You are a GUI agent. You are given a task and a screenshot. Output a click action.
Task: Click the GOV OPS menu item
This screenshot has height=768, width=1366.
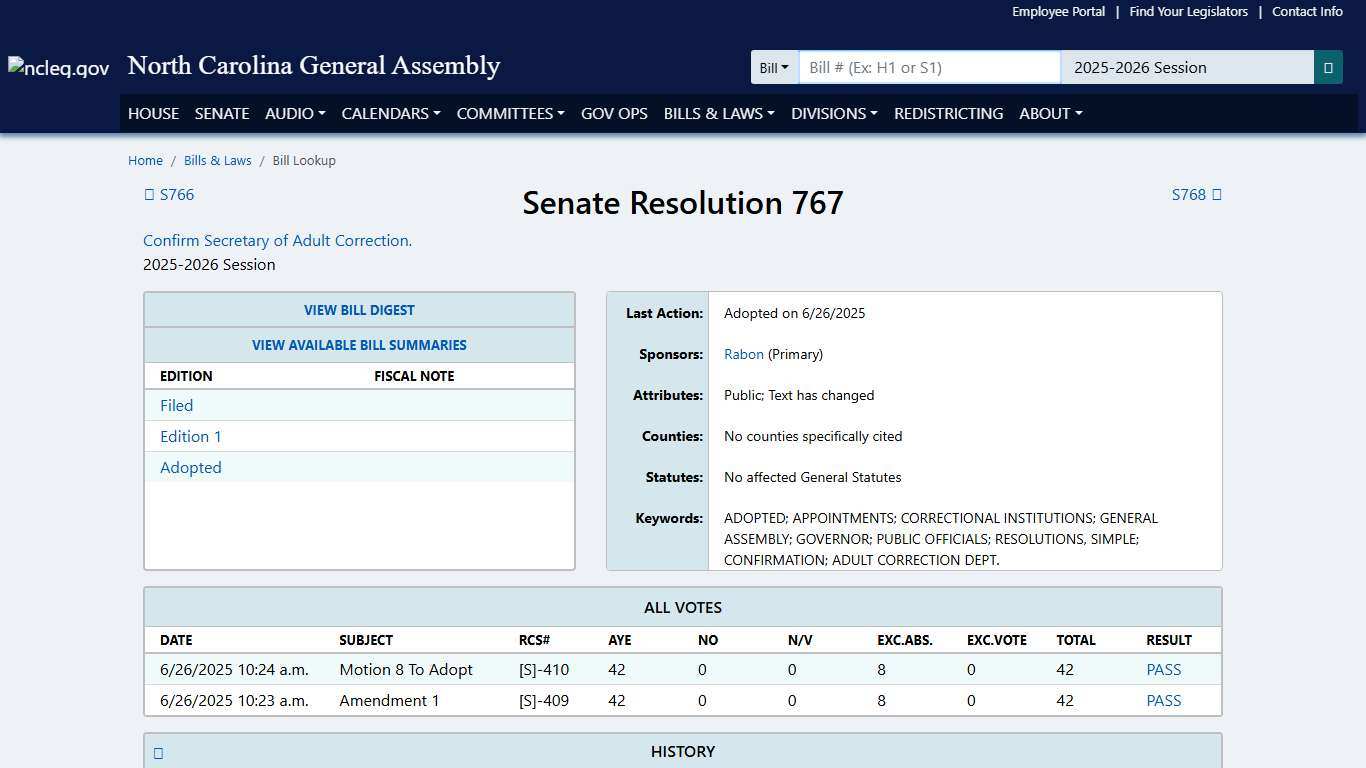[614, 113]
